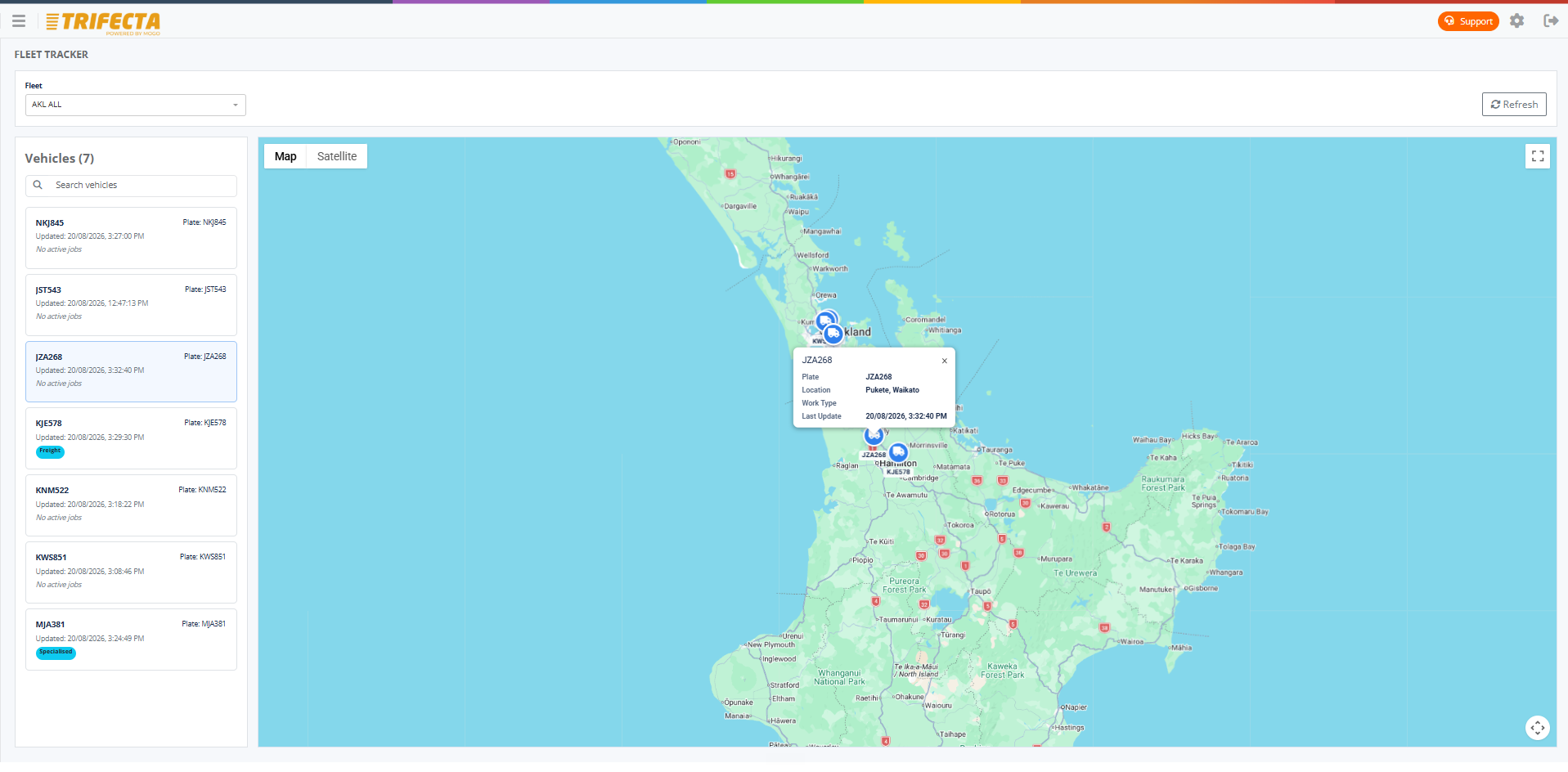Click the search magnifier icon
The height and width of the screenshot is (772, 1568).
pyautogui.click(x=38, y=185)
